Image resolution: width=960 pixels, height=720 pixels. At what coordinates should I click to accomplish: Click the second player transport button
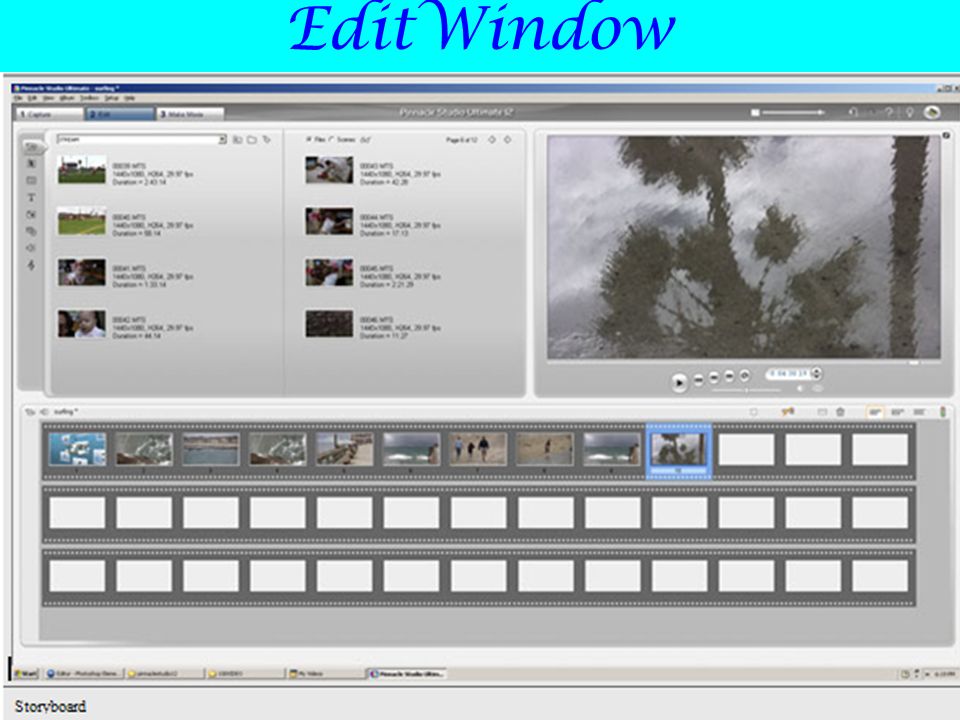click(x=698, y=380)
